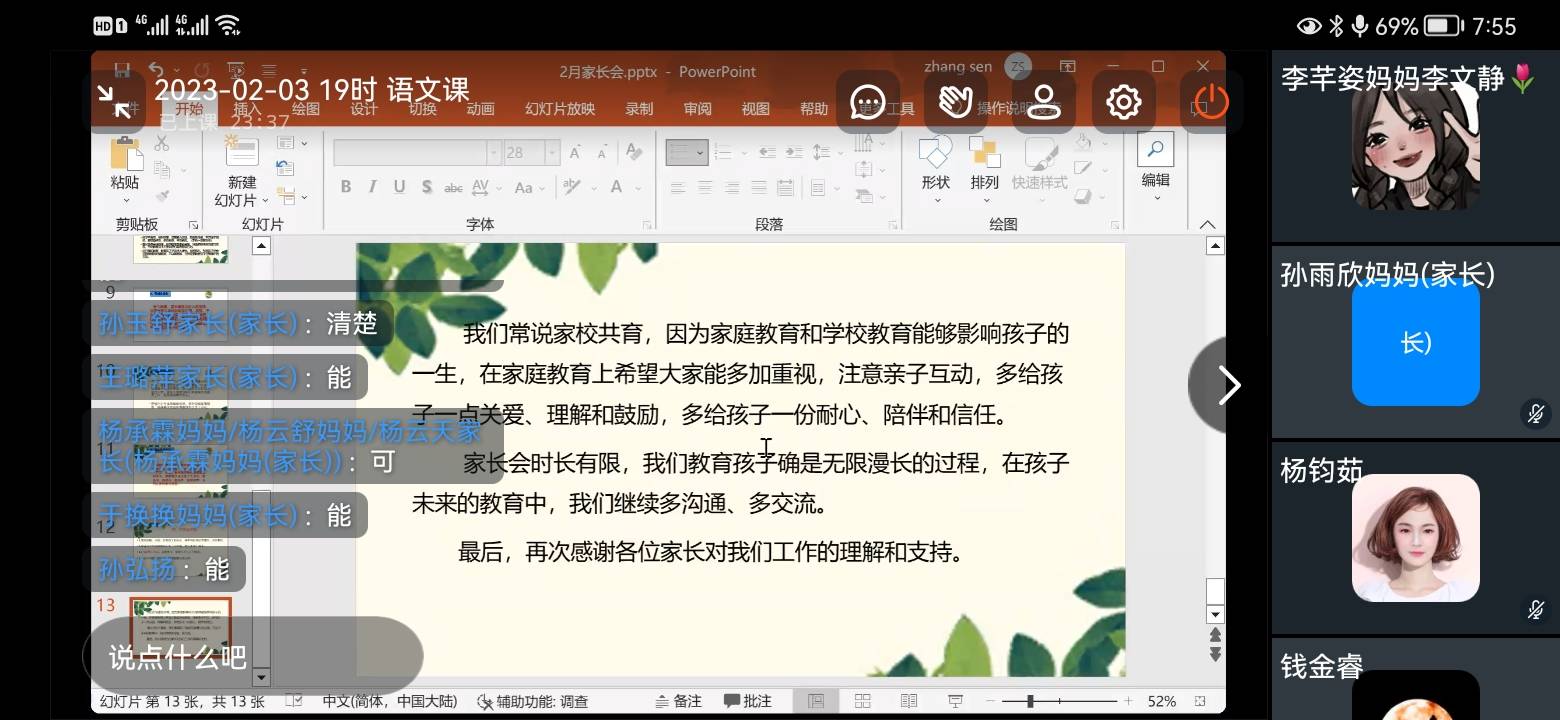Toggle Notes (备注) pane in status bar
The height and width of the screenshot is (720, 1560).
(x=678, y=701)
